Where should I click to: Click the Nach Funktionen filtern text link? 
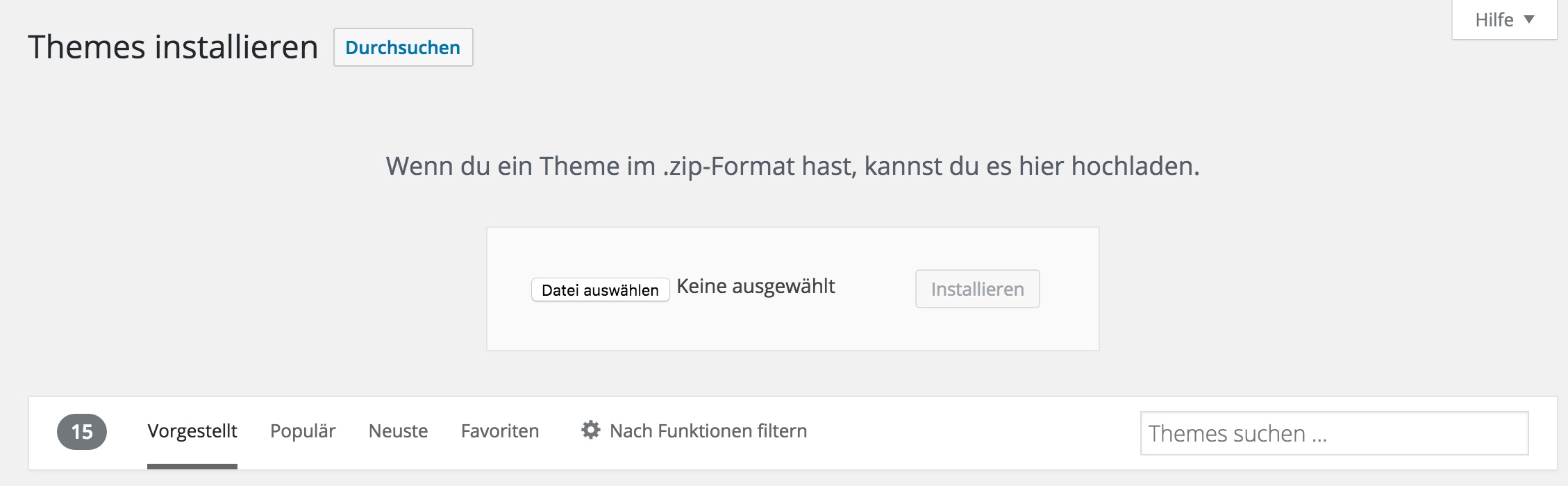click(x=708, y=431)
